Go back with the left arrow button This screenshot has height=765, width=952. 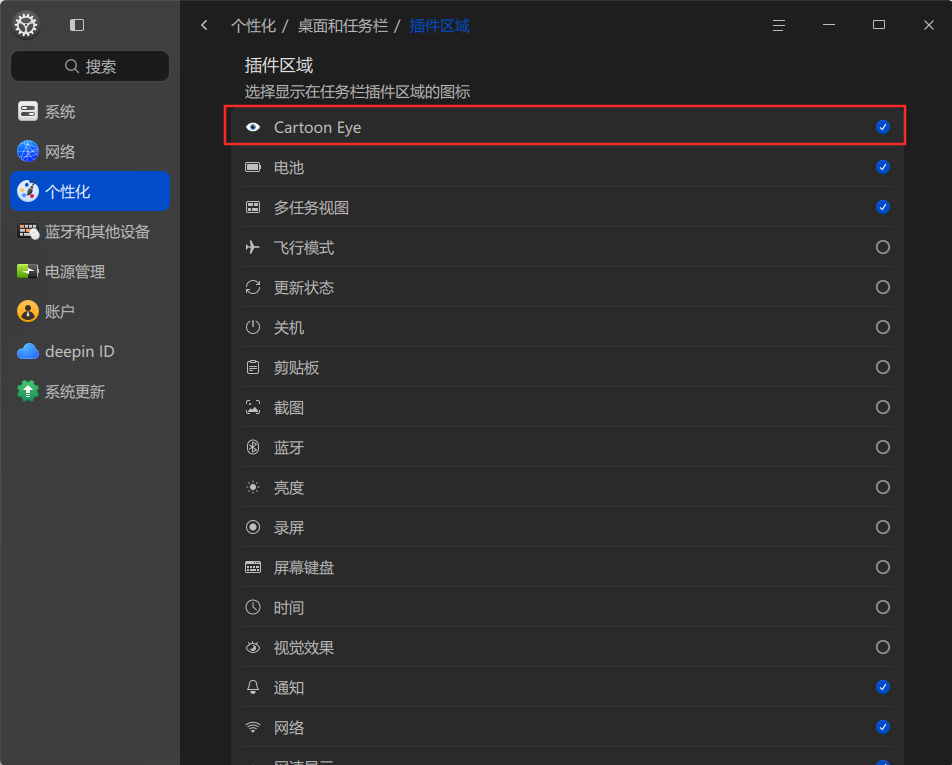click(205, 25)
